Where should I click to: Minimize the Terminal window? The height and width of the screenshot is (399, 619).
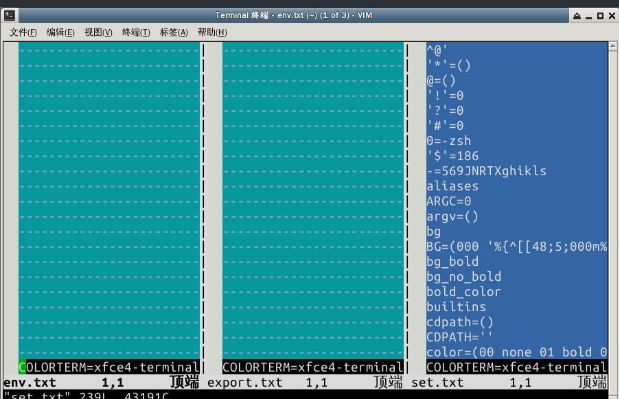[x=589, y=16]
